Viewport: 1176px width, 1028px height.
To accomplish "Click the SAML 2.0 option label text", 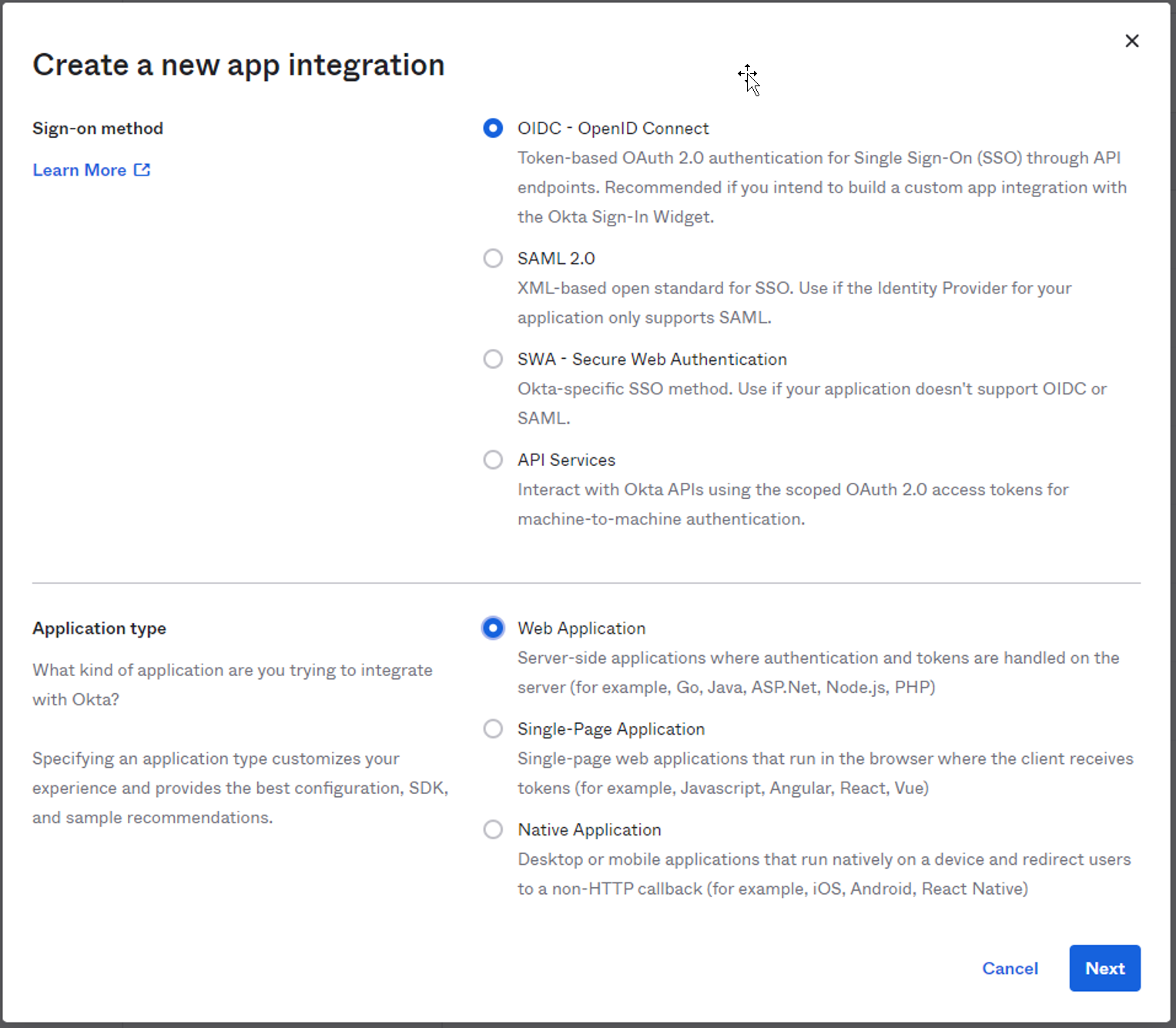I will tap(556, 259).
